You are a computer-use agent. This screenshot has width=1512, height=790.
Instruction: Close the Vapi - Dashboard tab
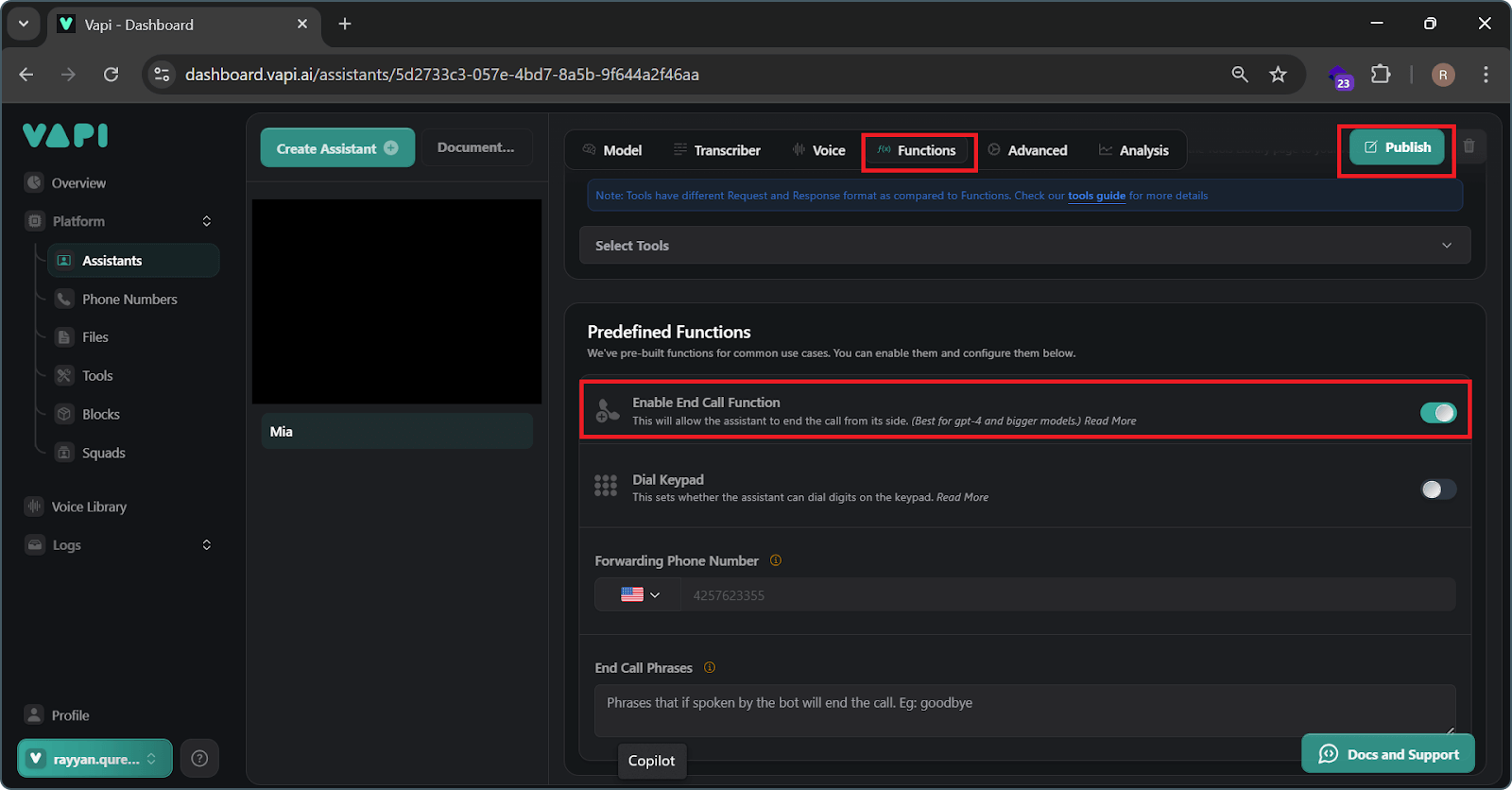point(302,24)
